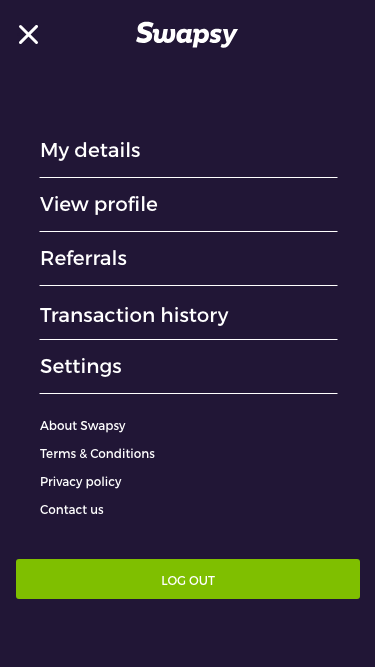375x667 pixels.
Task: Sign out of the Swapsy account
Action: click(188, 579)
